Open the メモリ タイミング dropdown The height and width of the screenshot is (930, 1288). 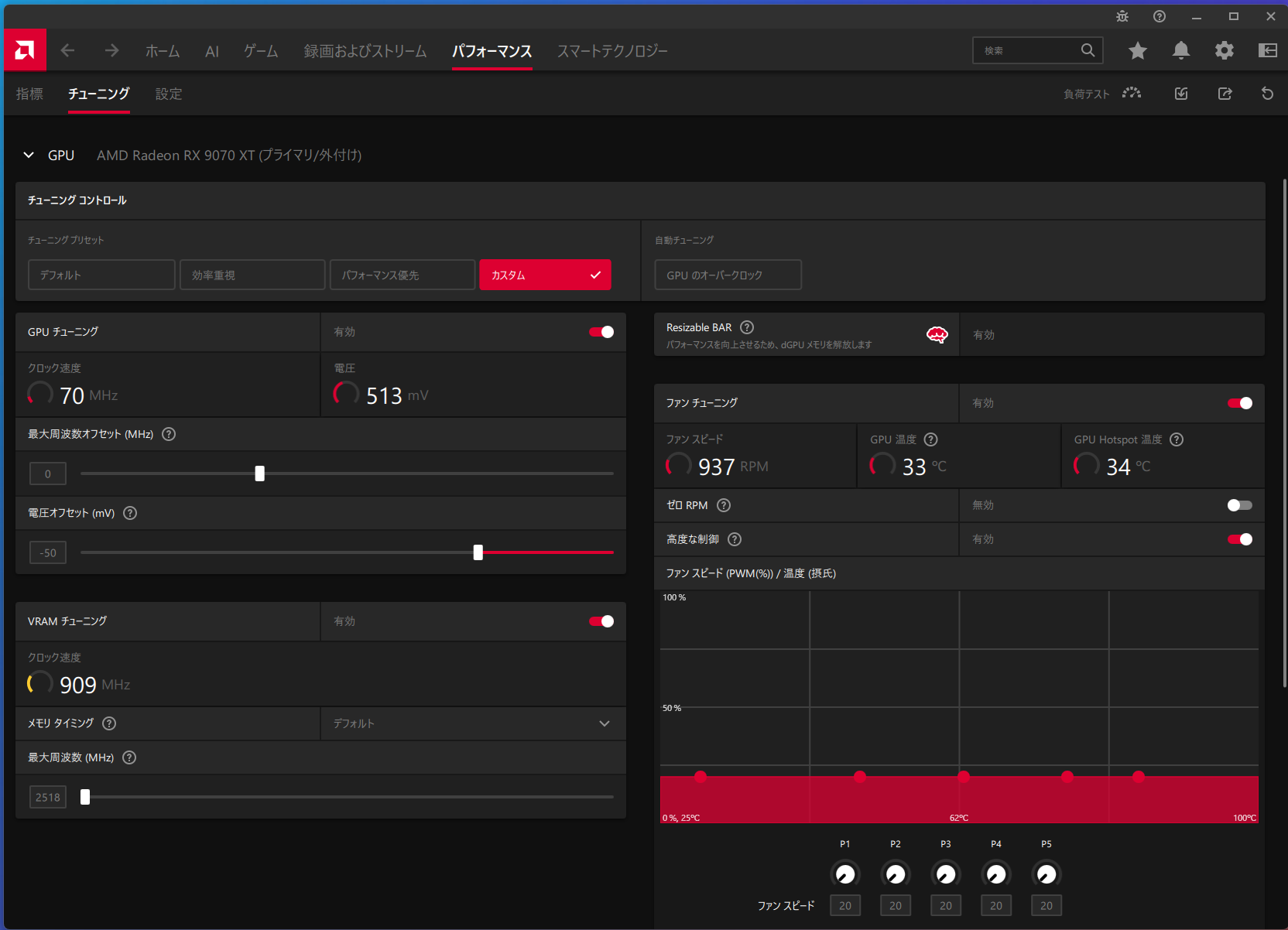(473, 723)
